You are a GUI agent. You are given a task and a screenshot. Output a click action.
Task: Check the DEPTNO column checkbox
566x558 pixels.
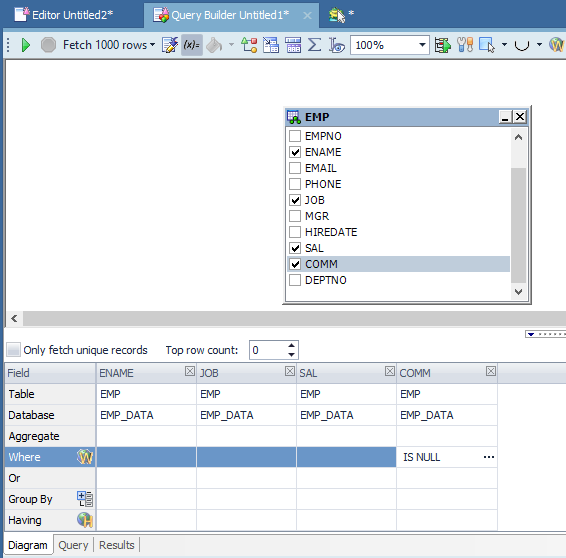[295, 280]
